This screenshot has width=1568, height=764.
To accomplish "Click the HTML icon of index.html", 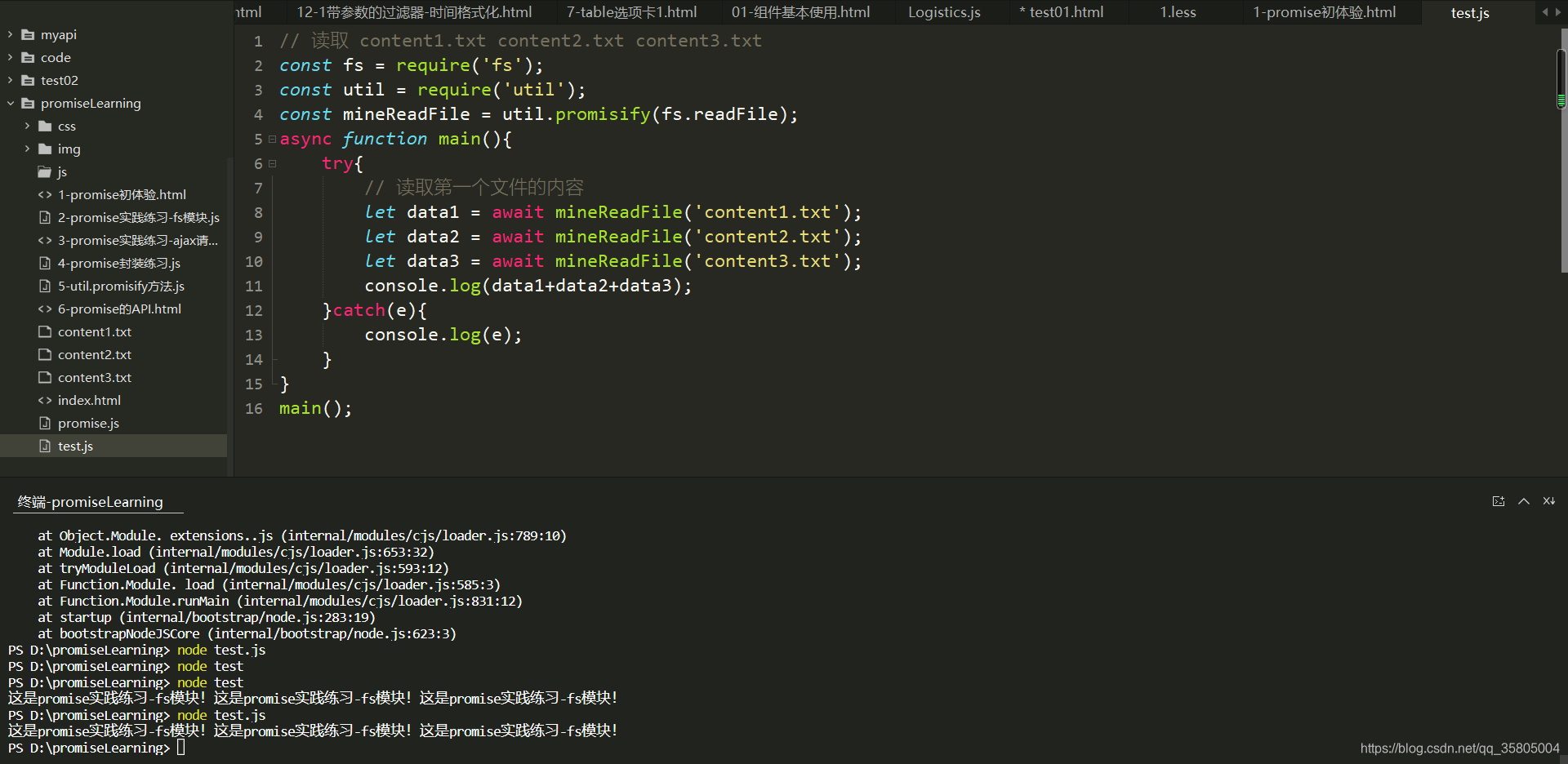I will click(x=45, y=400).
